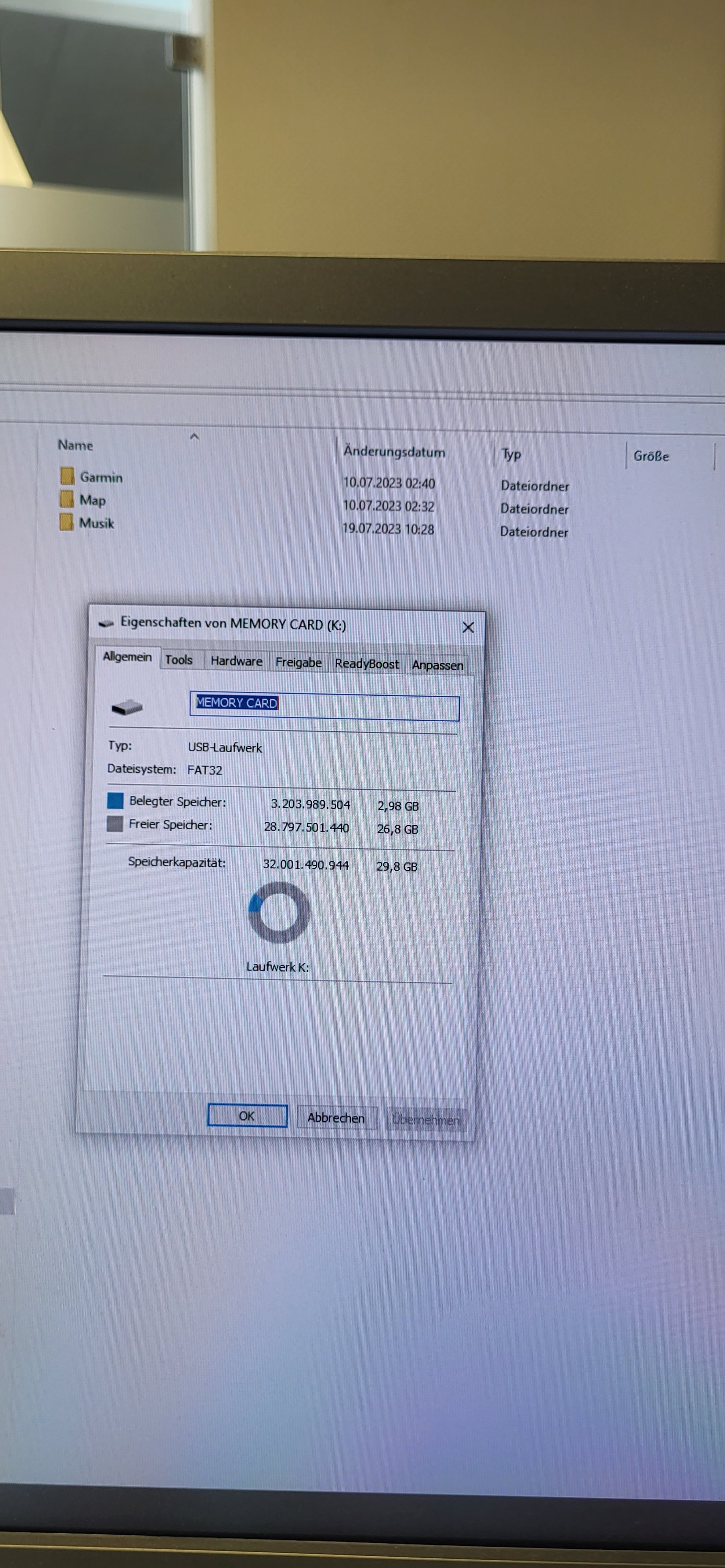Click the gray Freier Speicher color square
Image resolution: width=725 pixels, height=1568 pixels.
114,824
